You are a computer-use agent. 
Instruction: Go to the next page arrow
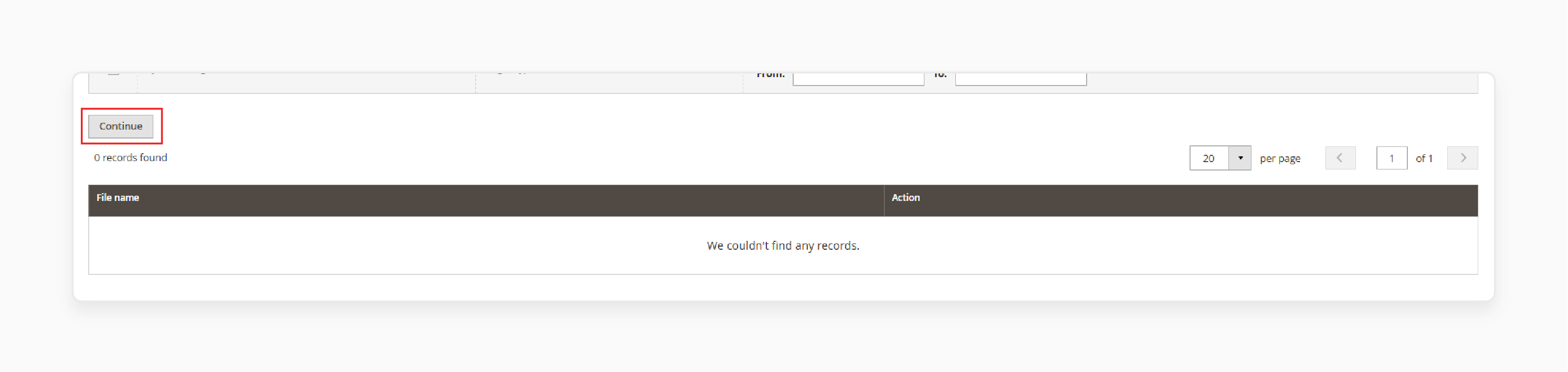[x=1462, y=158]
